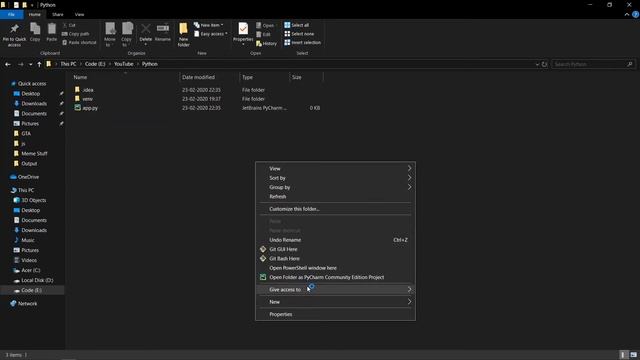Create a New folder from ribbon
The height and width of the screenshot is (360, 640).
pyautogui.click(x=183, y=35)
